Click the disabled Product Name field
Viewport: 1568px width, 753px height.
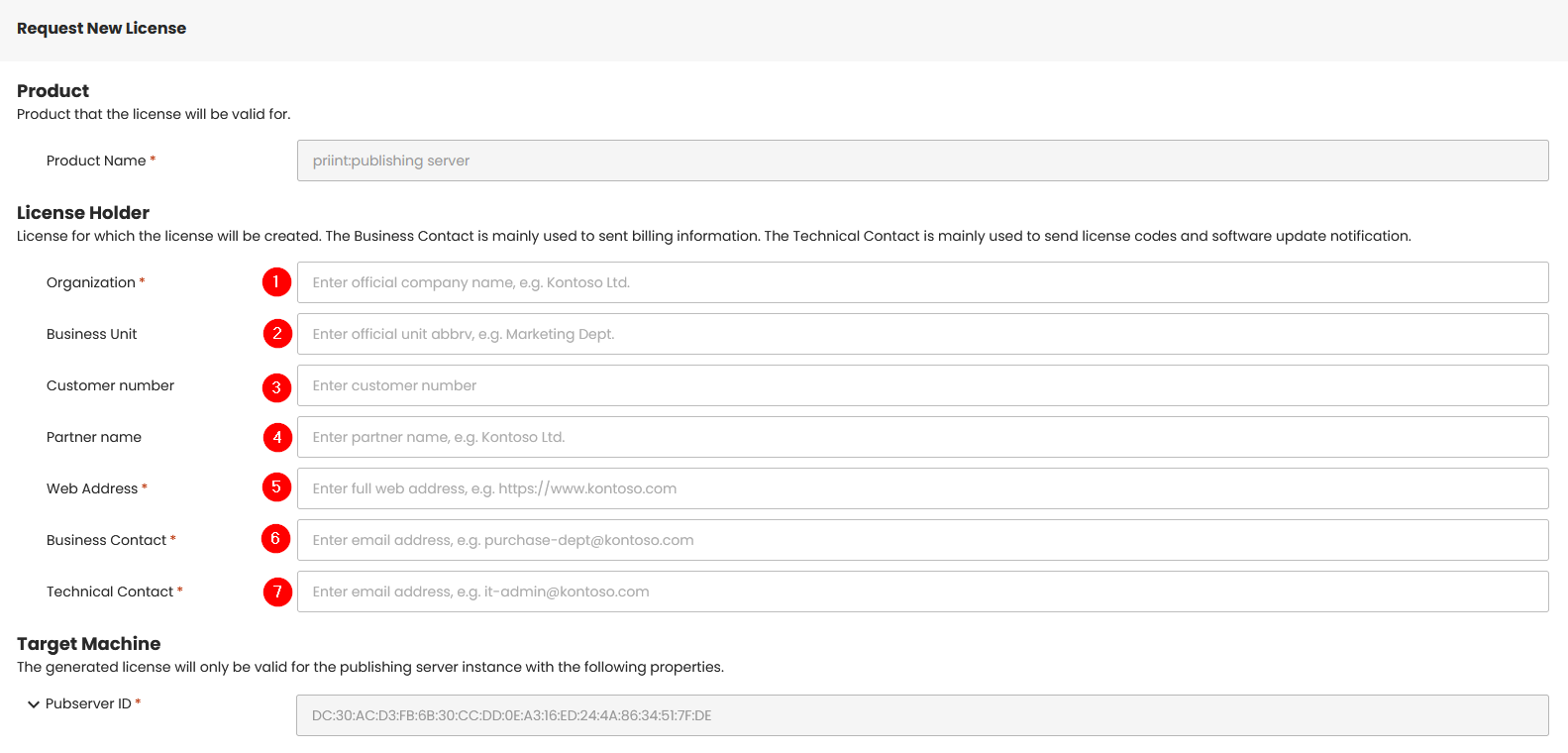(921, 161)
